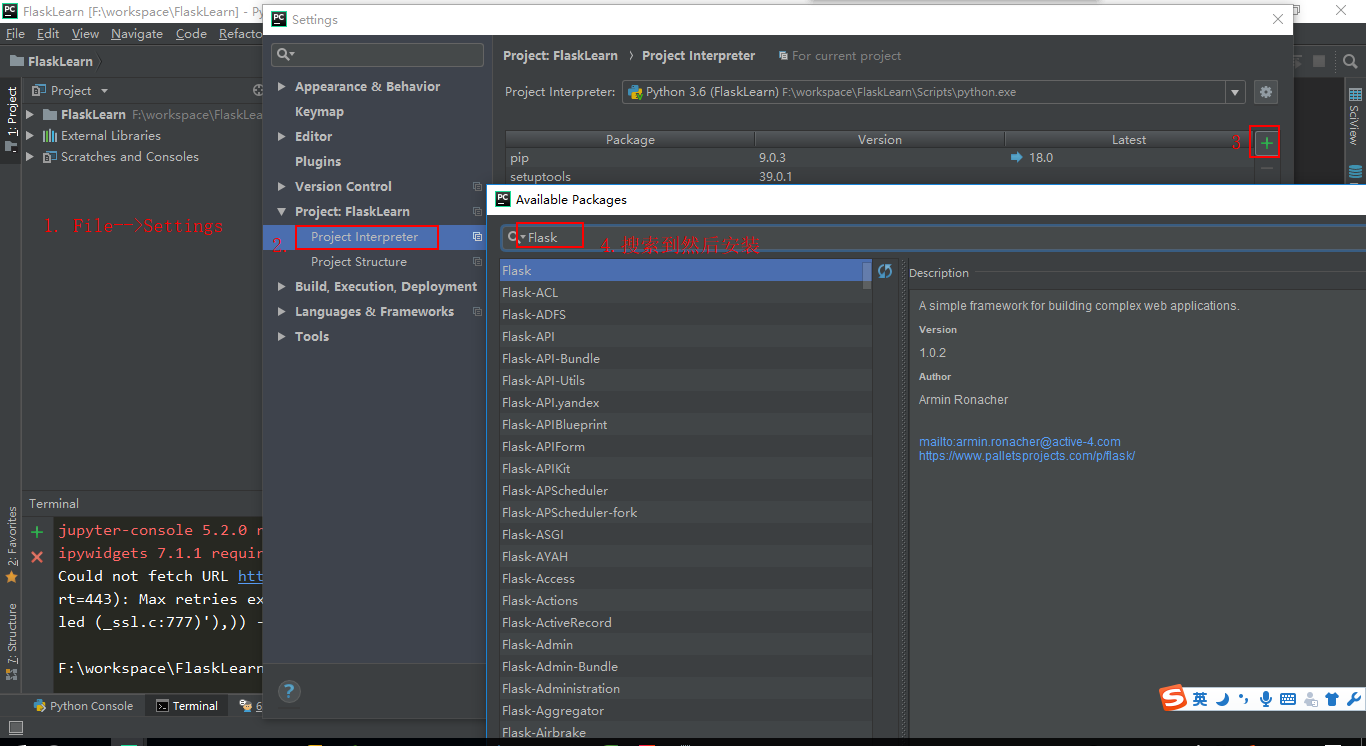Select Project Structure settings item
1366x746 pixels.
pos(359,262)
